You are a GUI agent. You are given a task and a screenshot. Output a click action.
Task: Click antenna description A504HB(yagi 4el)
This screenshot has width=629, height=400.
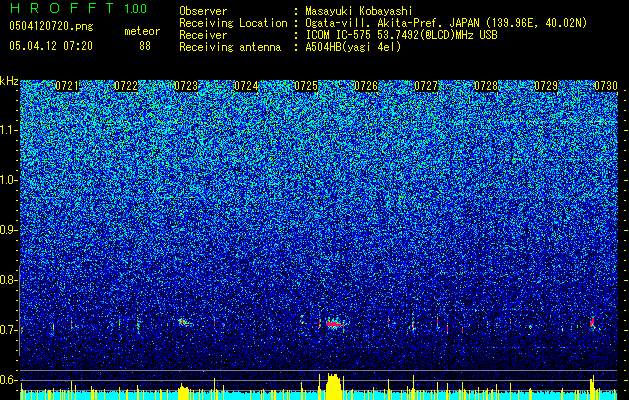(353, 47)
